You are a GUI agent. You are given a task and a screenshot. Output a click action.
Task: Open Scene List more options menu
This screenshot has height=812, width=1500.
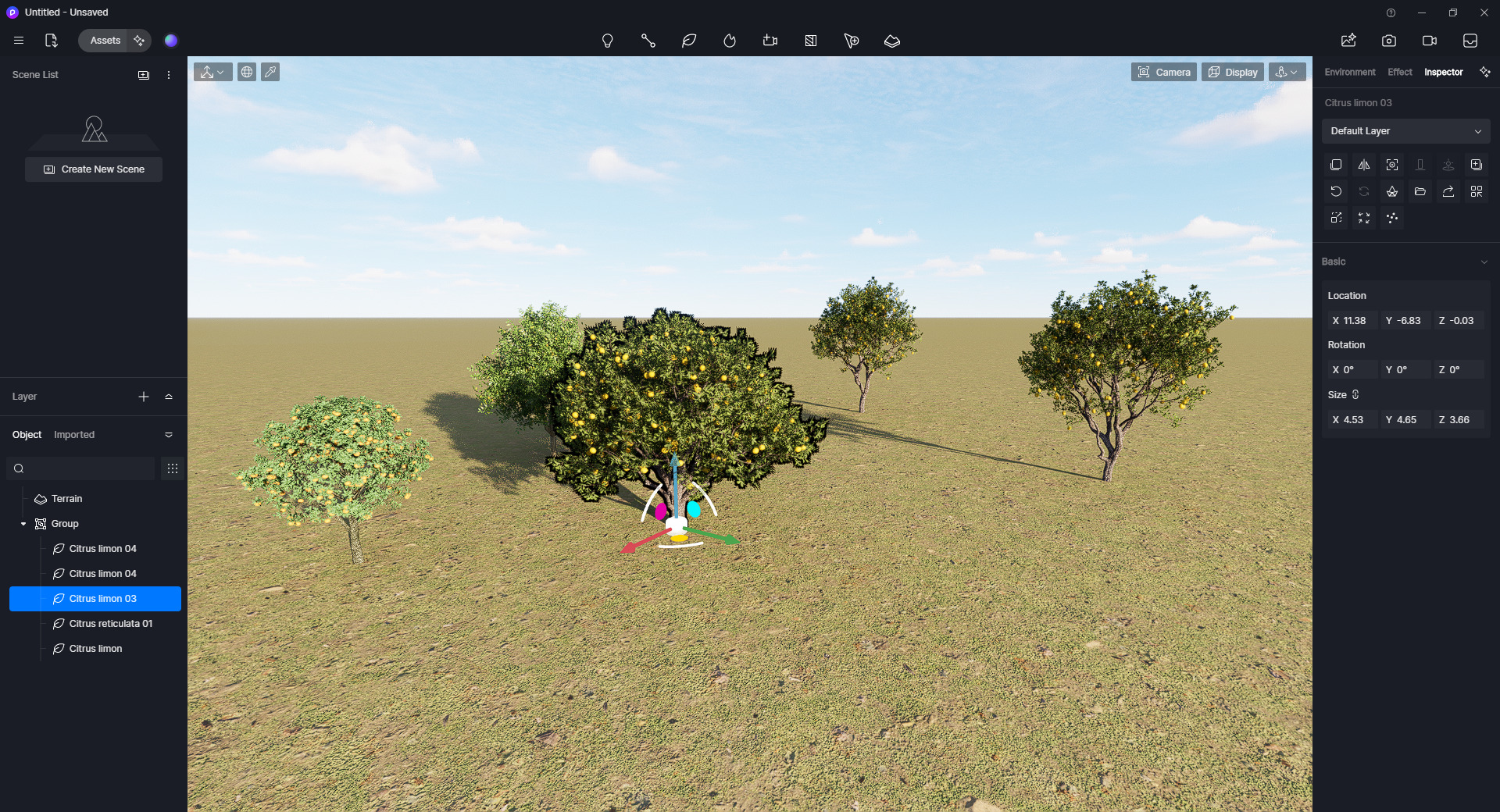169,75
